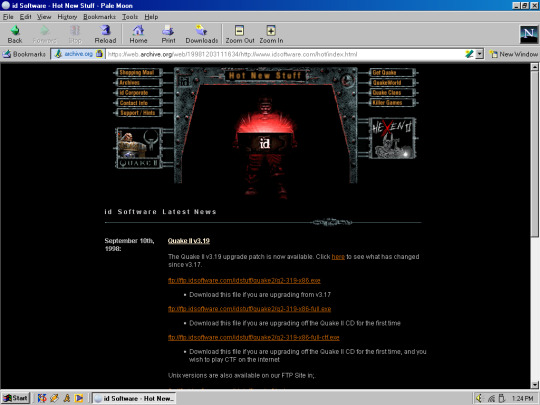Click the Zoom In toolbar button
This screenshot has height=405, width=540.
pyautogui.click(x=271, y=34)
